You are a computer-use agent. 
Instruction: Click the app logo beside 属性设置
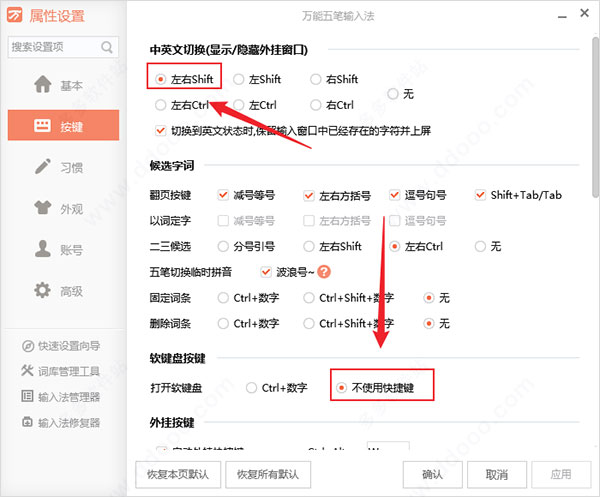click(15, 16)
